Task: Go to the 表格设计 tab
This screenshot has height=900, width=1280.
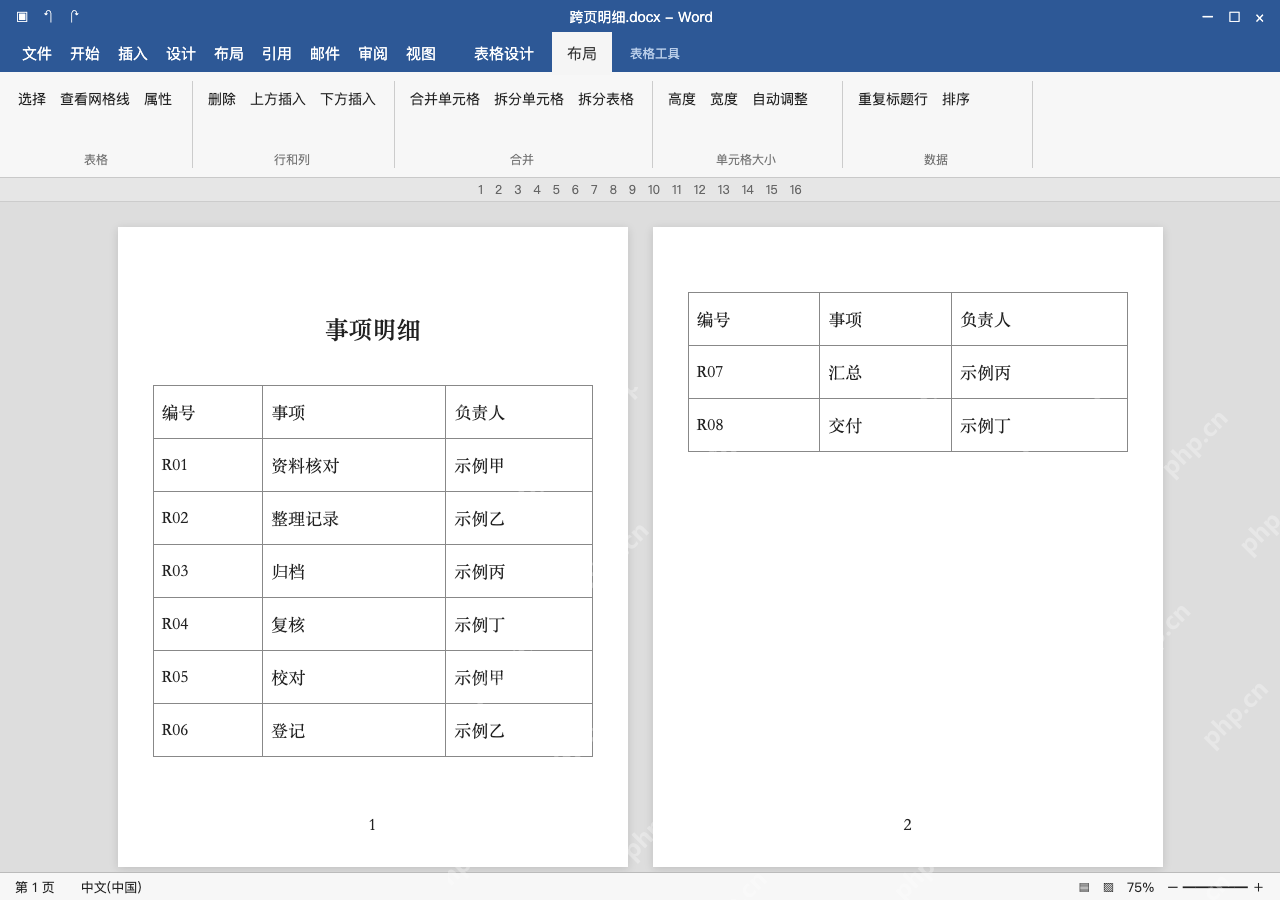Action: click(x=504, y=54)
